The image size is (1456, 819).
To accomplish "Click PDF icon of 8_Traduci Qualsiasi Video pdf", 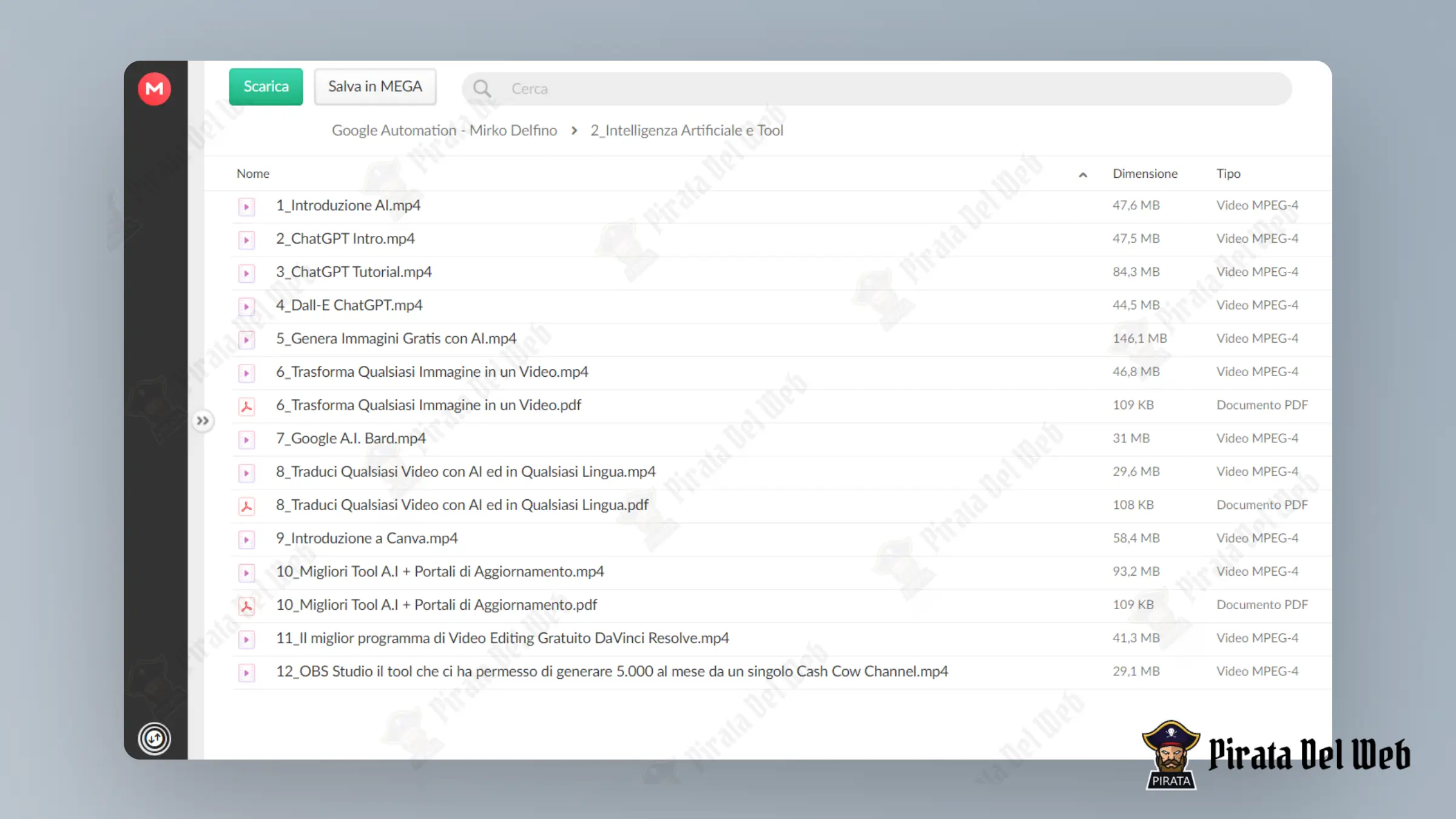I will 246,506.
